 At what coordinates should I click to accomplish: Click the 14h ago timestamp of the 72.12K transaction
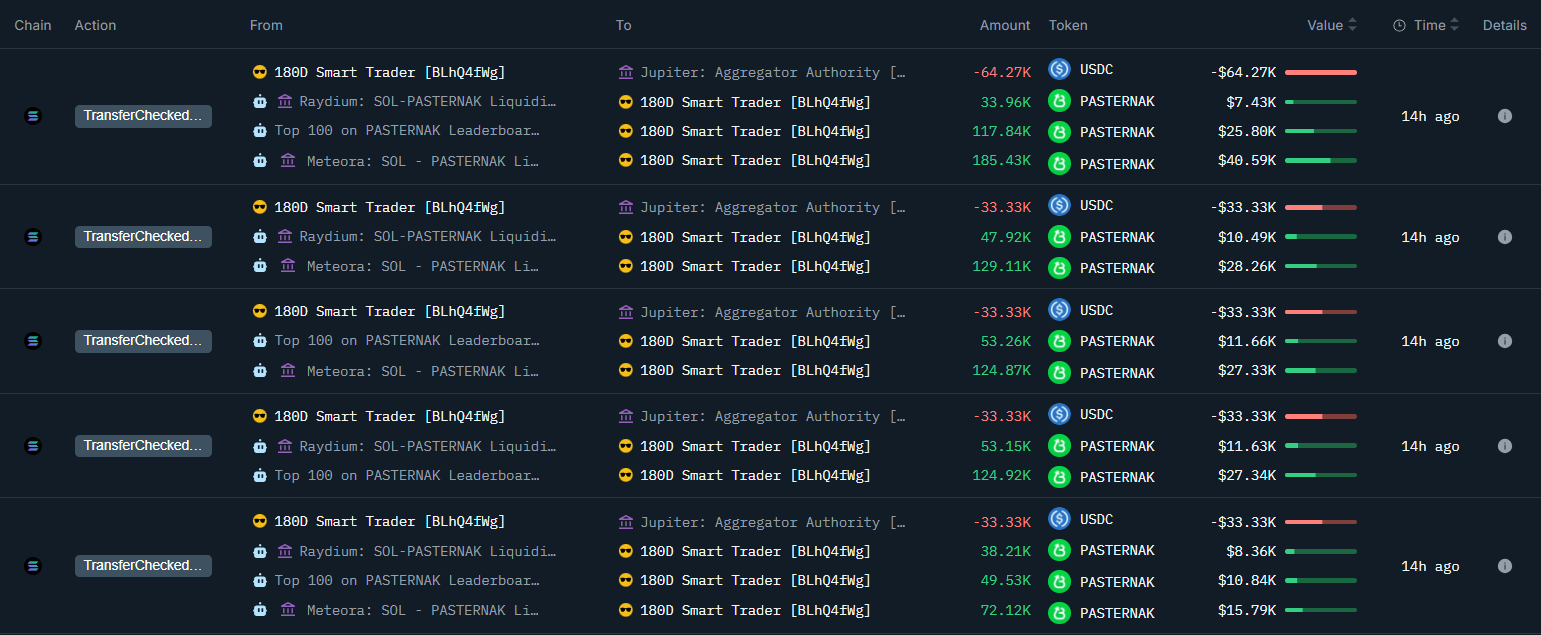pos(1430,566)
